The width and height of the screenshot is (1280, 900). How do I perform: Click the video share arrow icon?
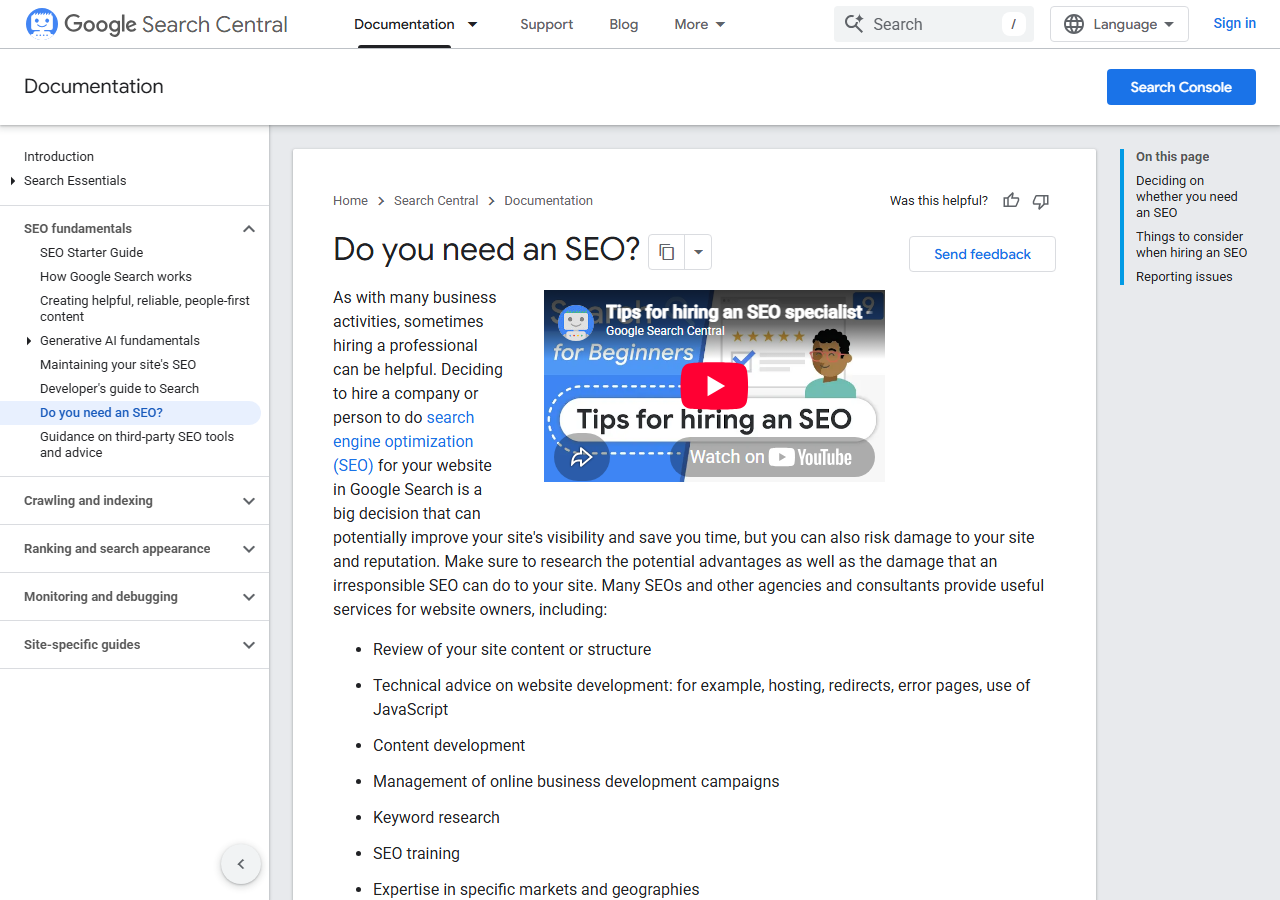[x=581, y=458]
